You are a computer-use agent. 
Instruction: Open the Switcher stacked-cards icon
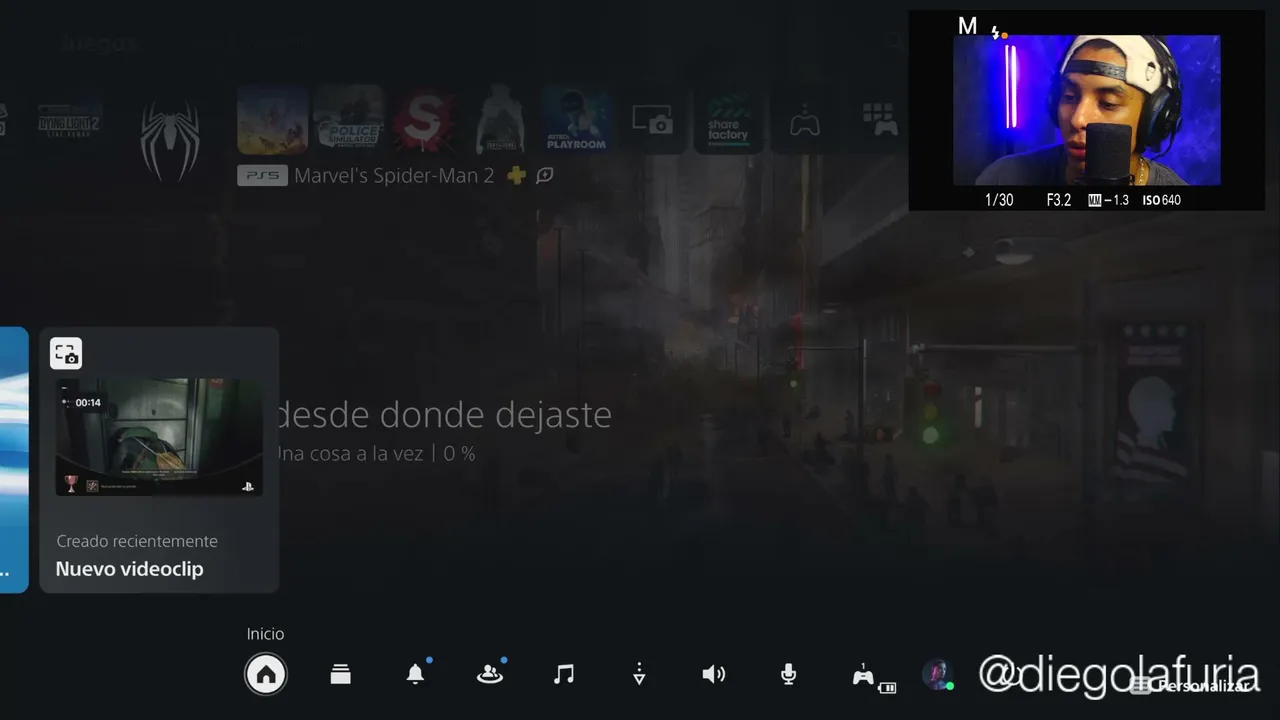click(x=341, y=675)
